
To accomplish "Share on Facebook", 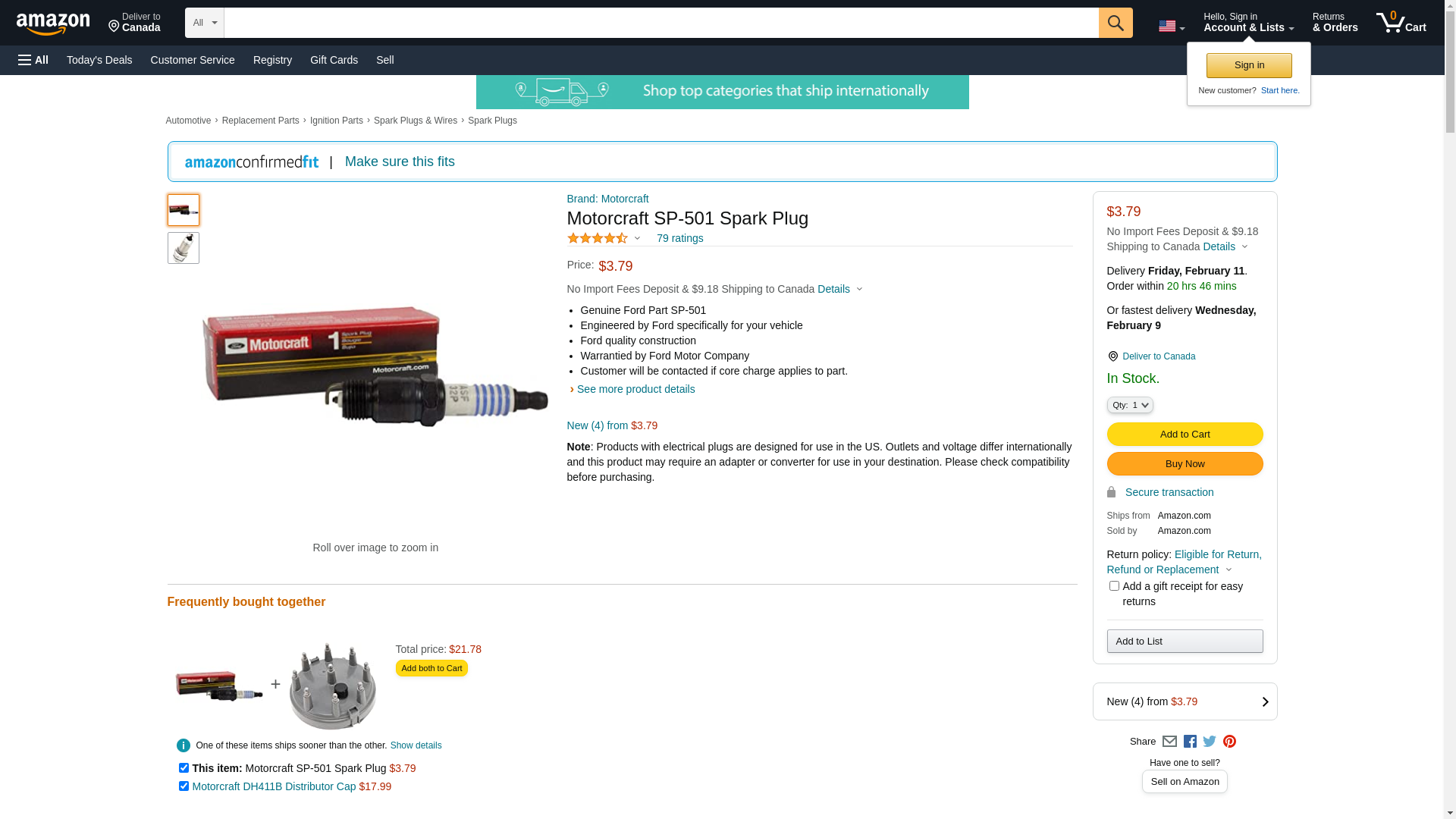I will coord(1190,742).
